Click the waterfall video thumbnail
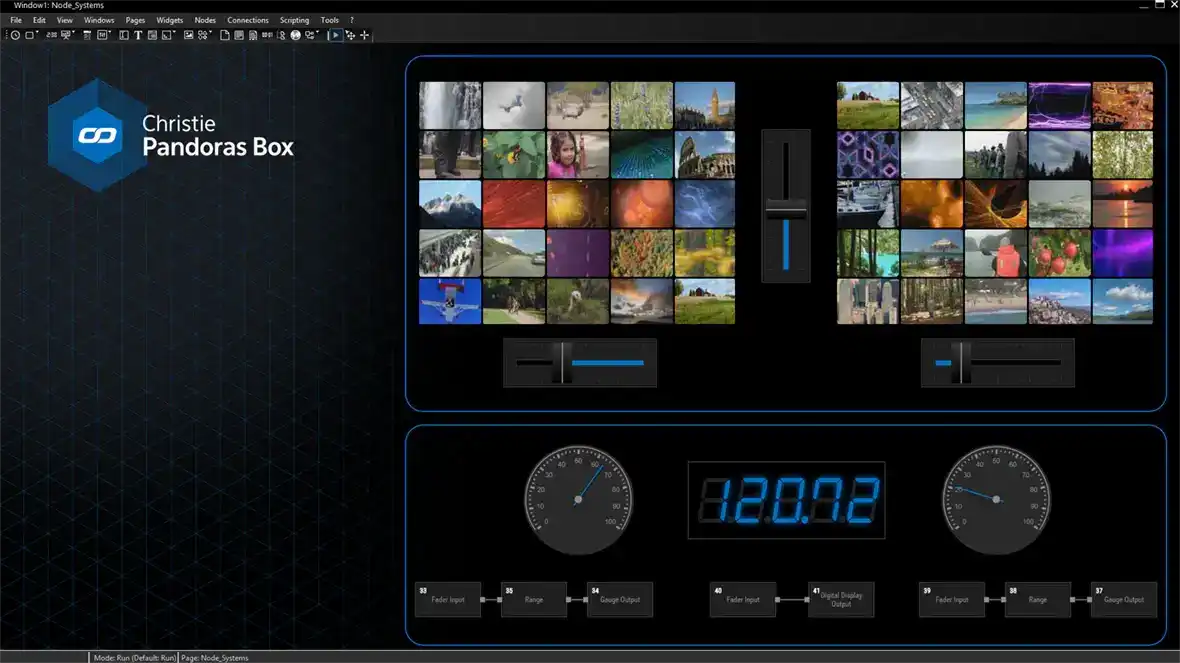 pos(449,105)
